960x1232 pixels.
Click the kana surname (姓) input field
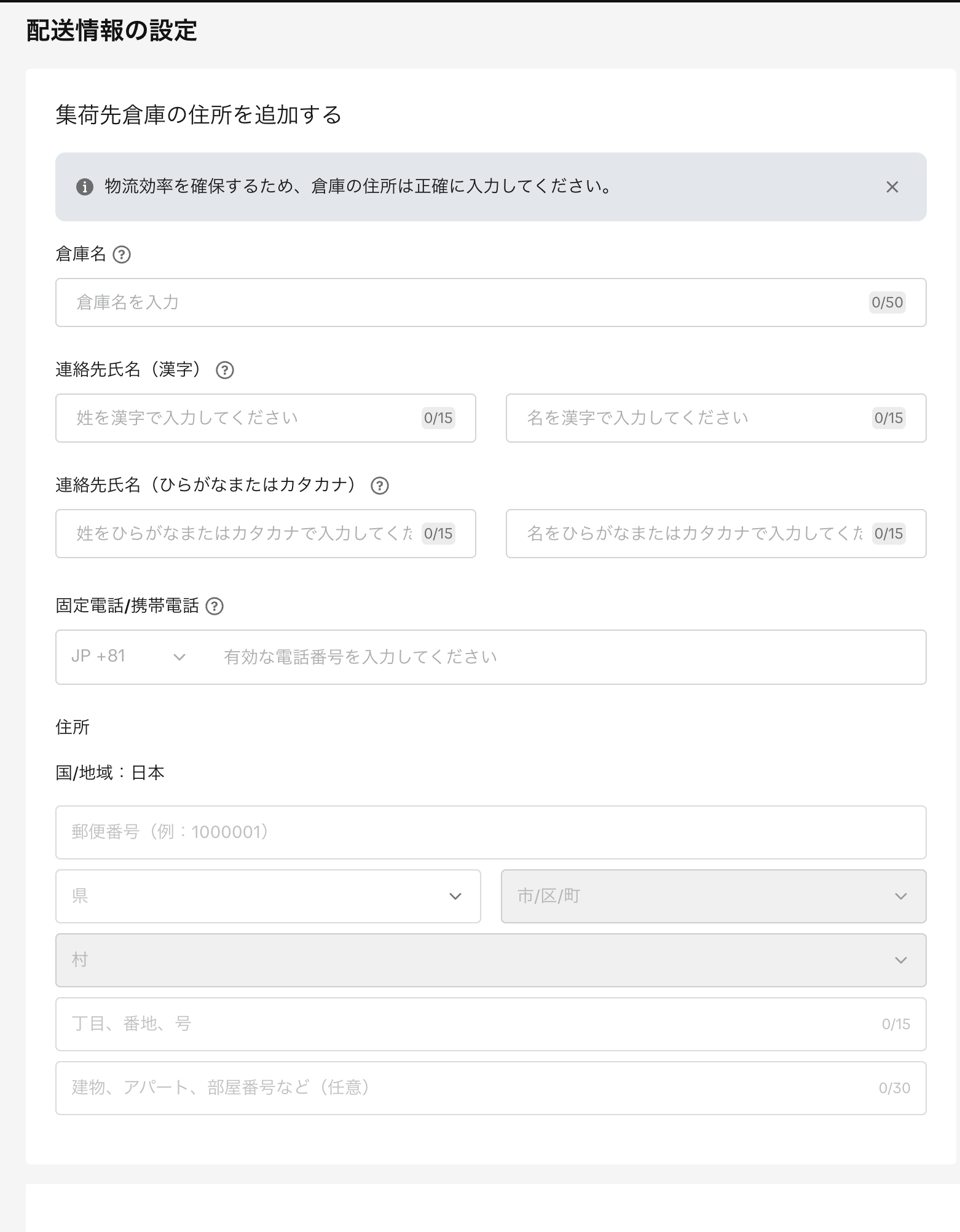click(x=246, y=534)
